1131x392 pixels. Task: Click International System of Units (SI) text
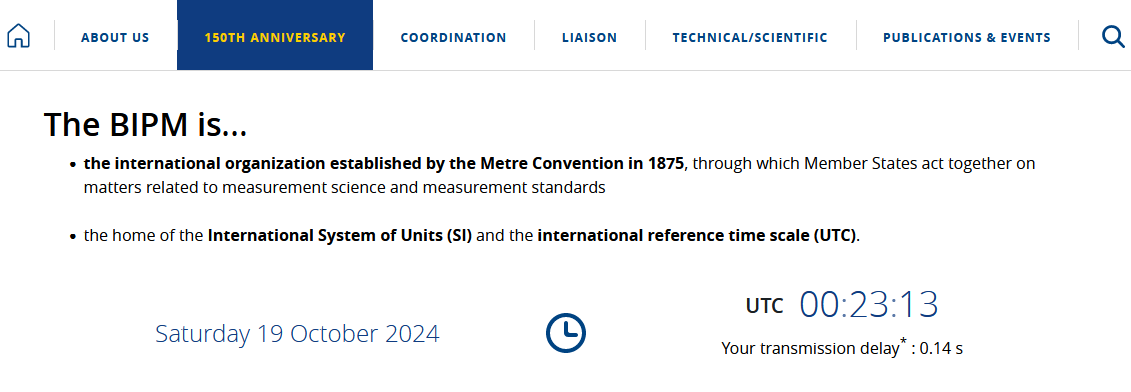(x=340, y=235)
